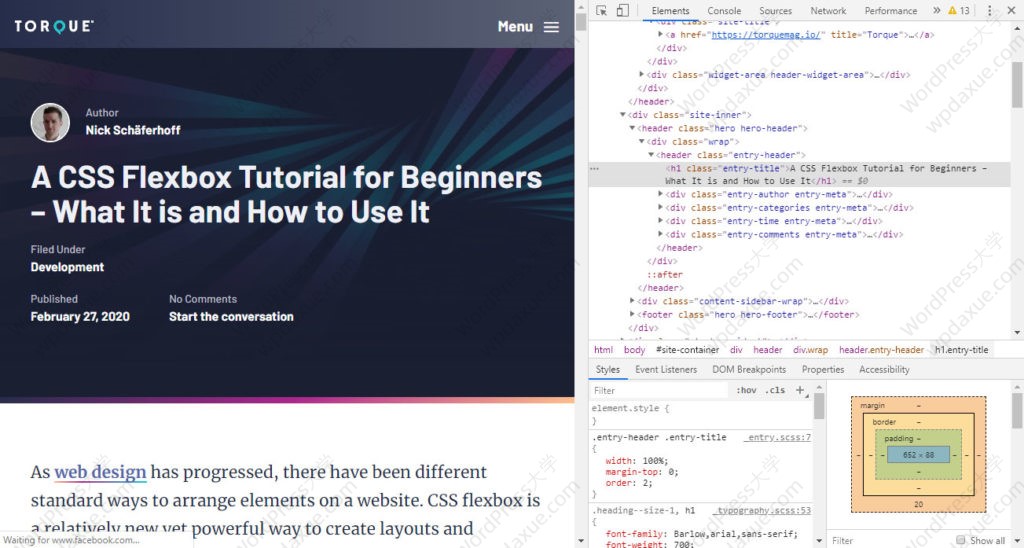This screenshot has width=1024, height=548.
Task: Collapse the header entry-header node
Action: (x=650, y=155)
